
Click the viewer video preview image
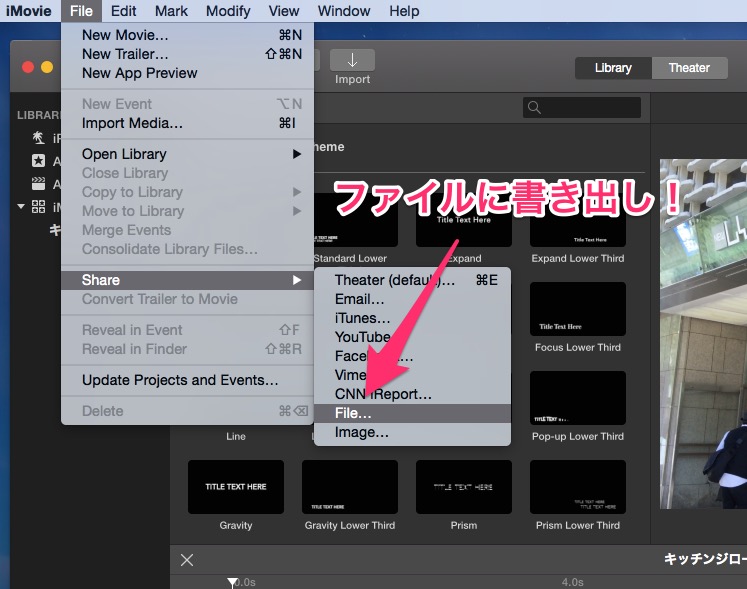(703, 334)
